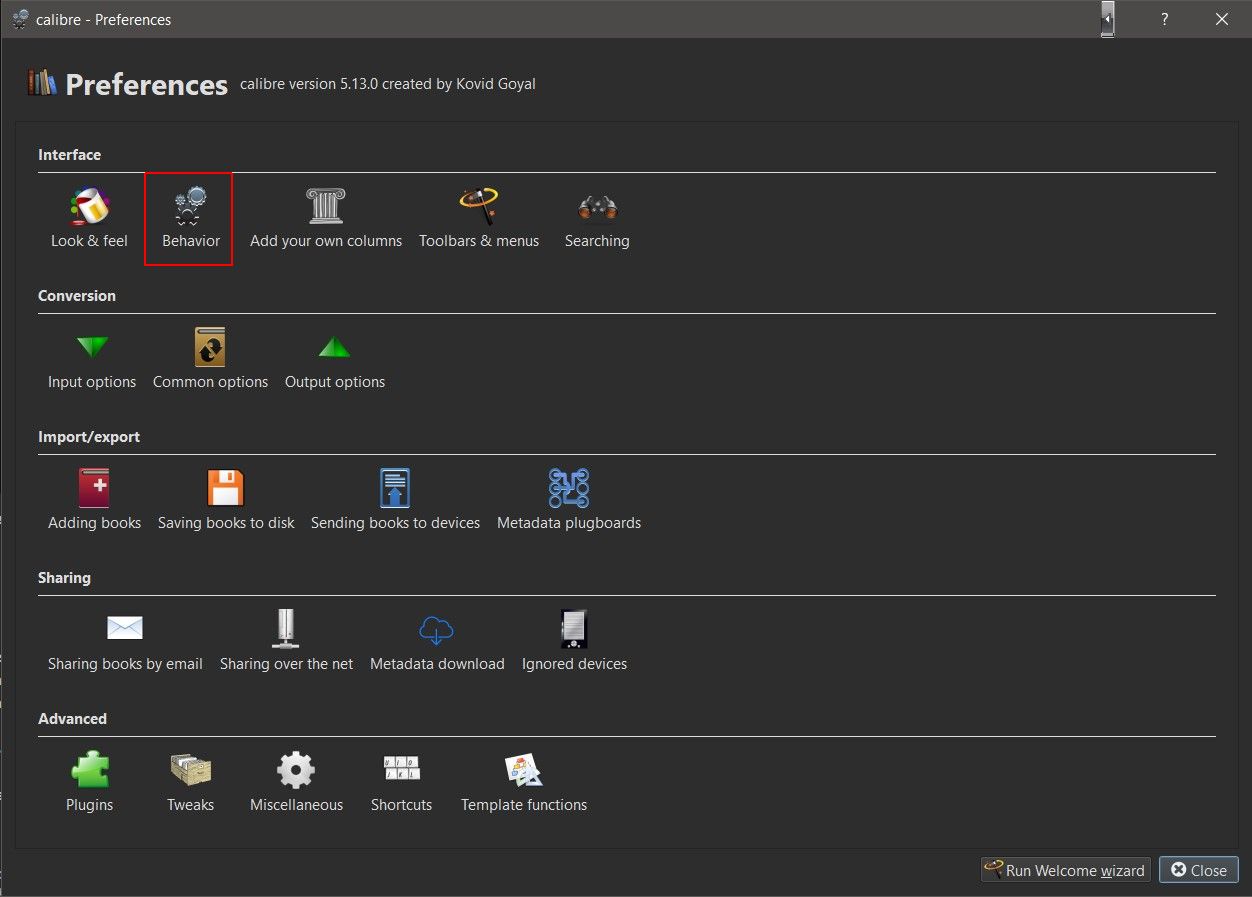Image resolution: width=1252 pixels, height=897 pixels.
Task: Open Sharing over the net settings
Action: click(x=286, y=642)
